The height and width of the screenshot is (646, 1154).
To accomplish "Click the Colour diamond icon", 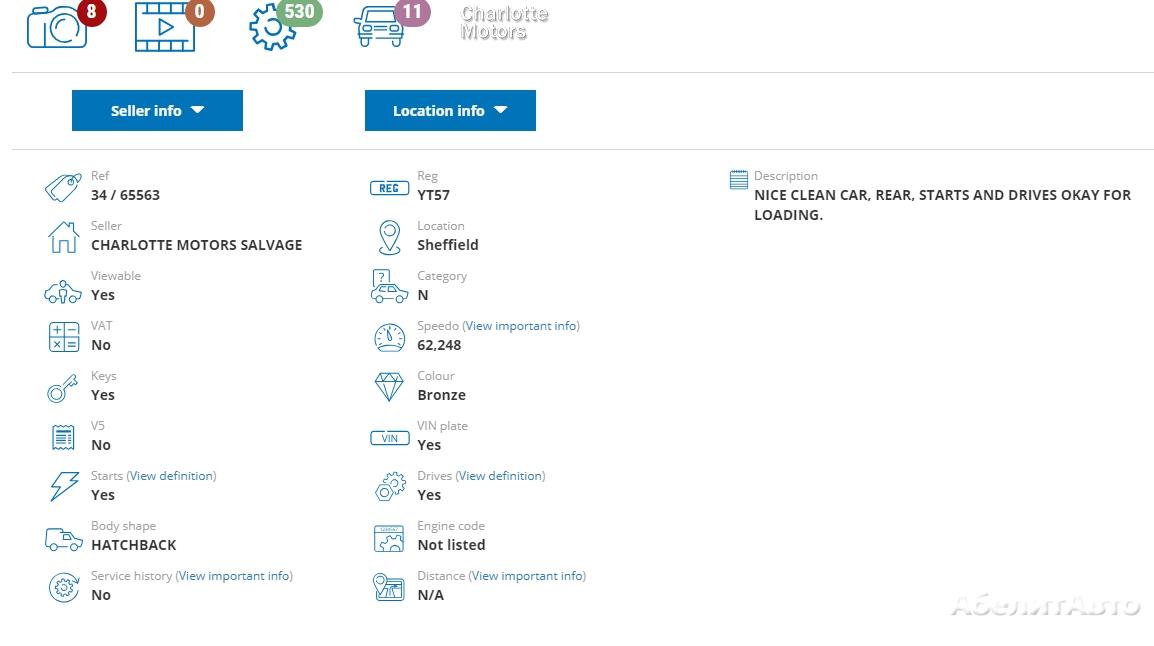I will (x=389, y=387).
